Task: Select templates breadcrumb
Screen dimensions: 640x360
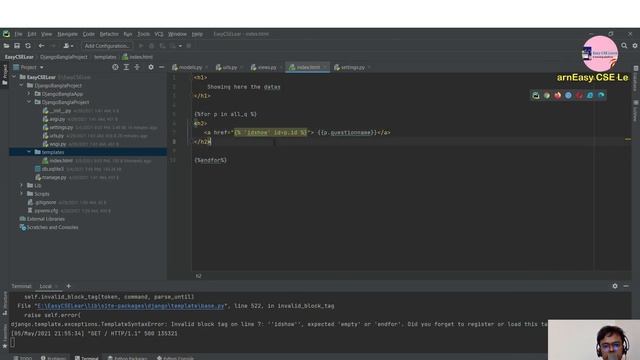Action: [x=105, y=57]
